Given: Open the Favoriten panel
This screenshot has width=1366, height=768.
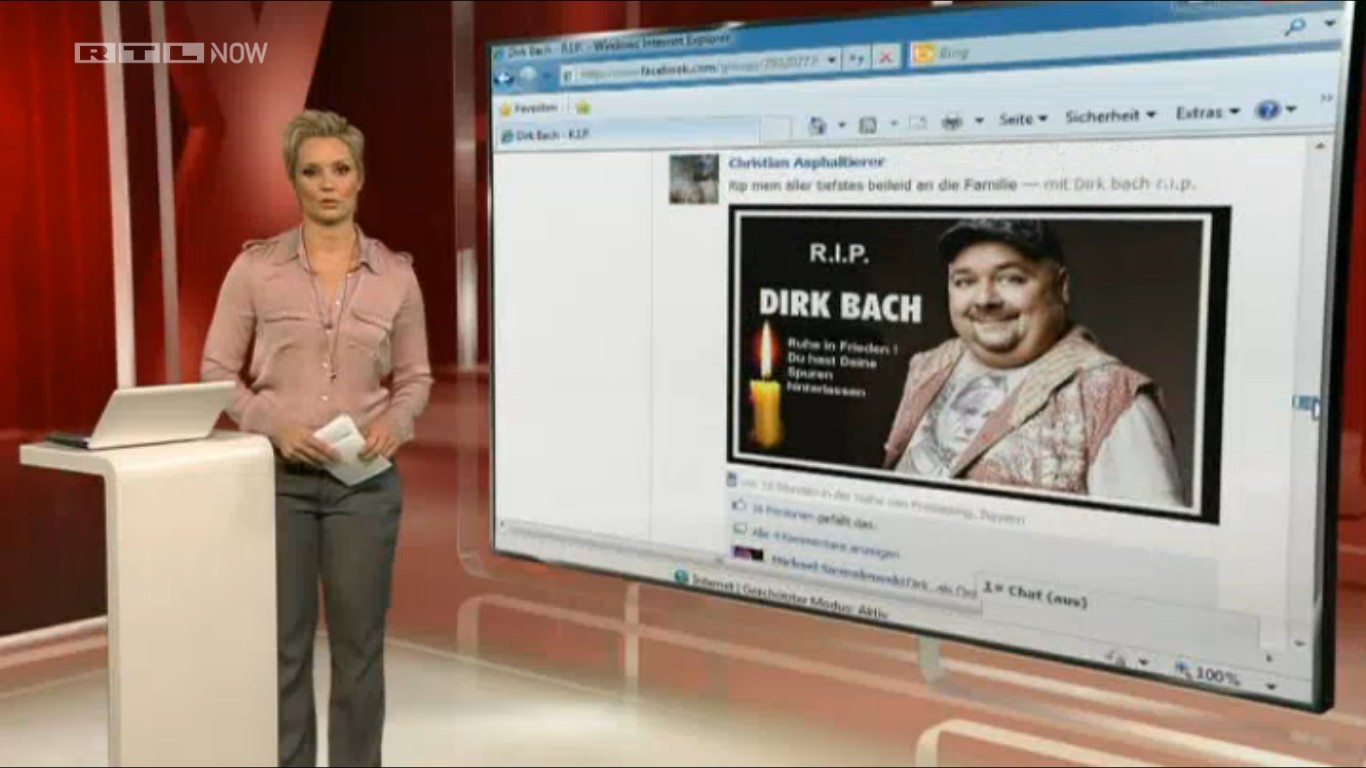Looking at the screenshot, I should tap(528, 108).
